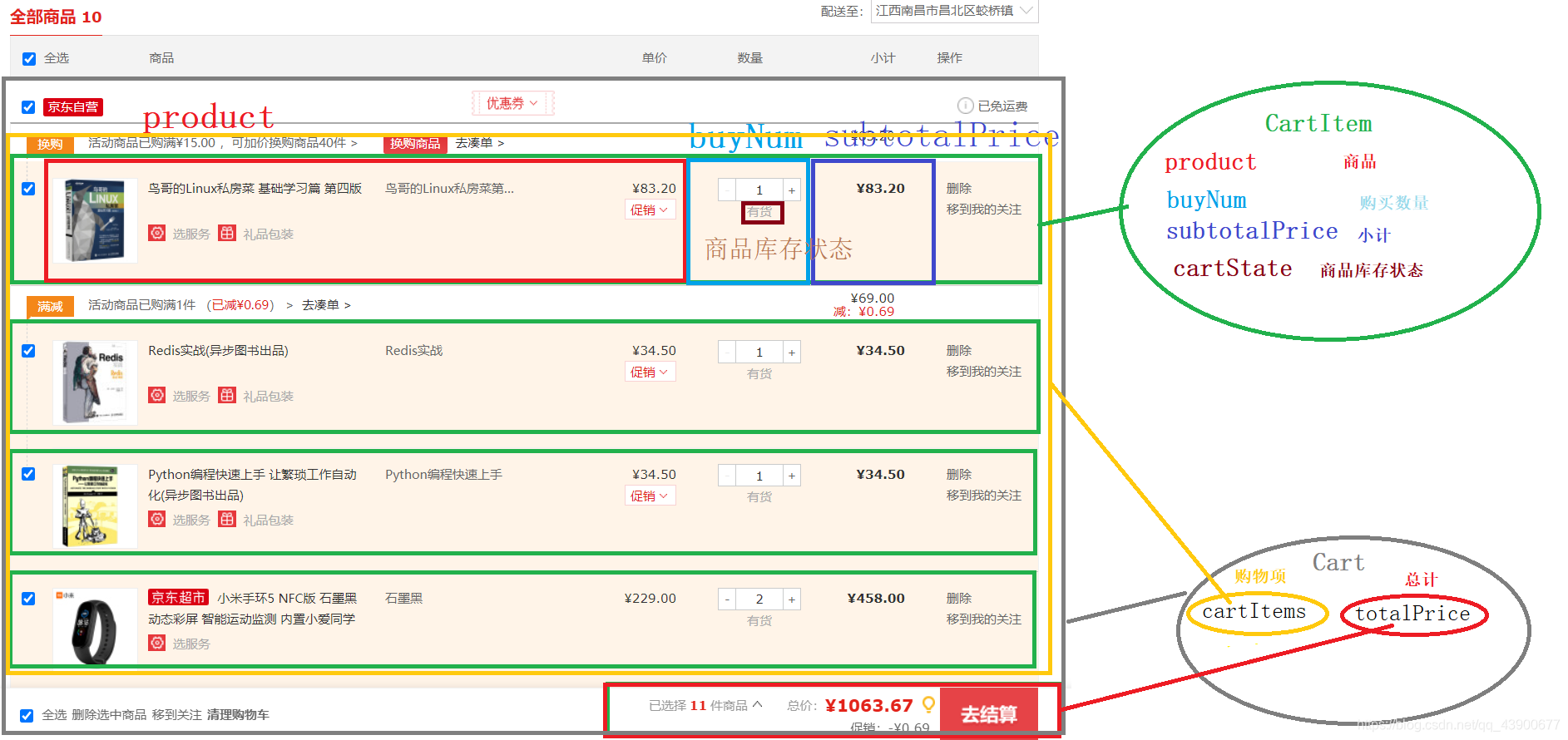This screenshot has height=740, width=1568.
Task: Click the 换购商品 red button
Action: (415, 144)
